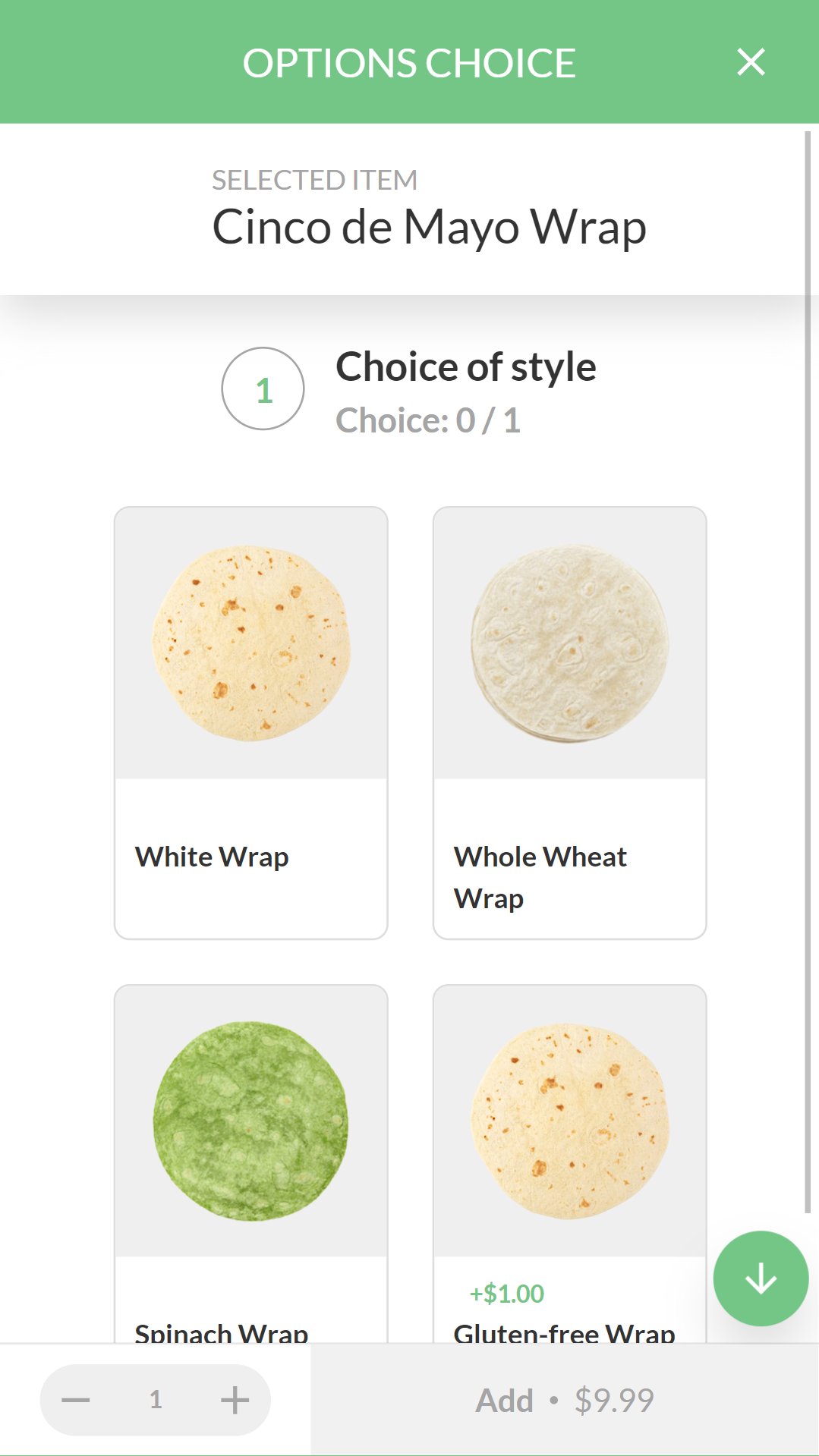Tap the +$1.00 price surcharge label
Screen dimensions: 819x1456
[x=507, y=1294]
